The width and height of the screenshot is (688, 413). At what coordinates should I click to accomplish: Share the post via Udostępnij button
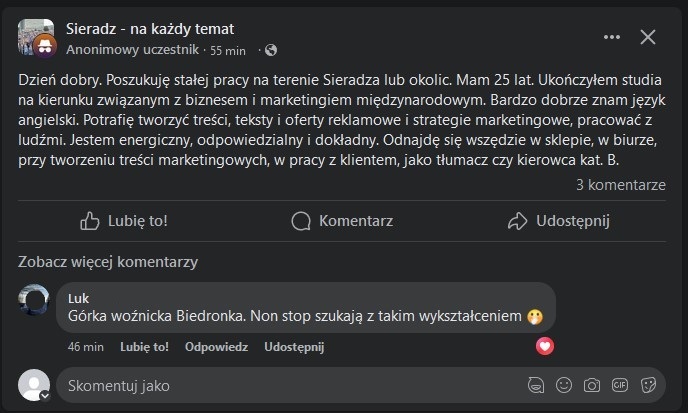(558, 221)
